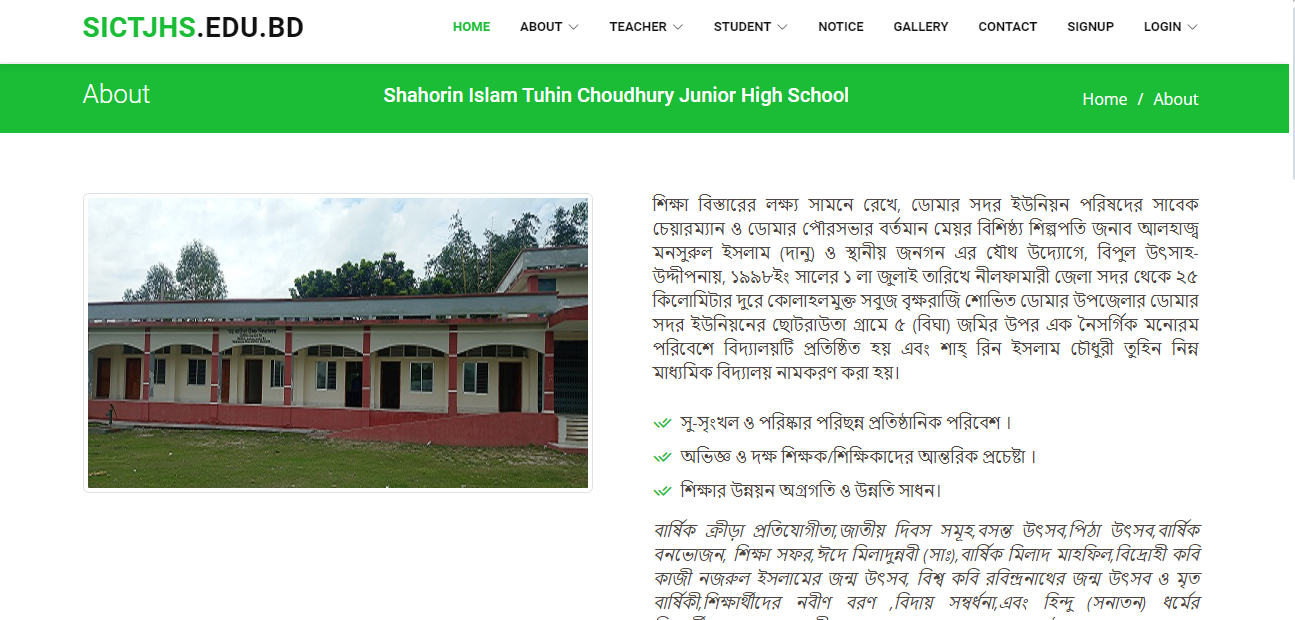Expand the ABOUT menu chevron
1295x620 pixels.
[573, 27]
